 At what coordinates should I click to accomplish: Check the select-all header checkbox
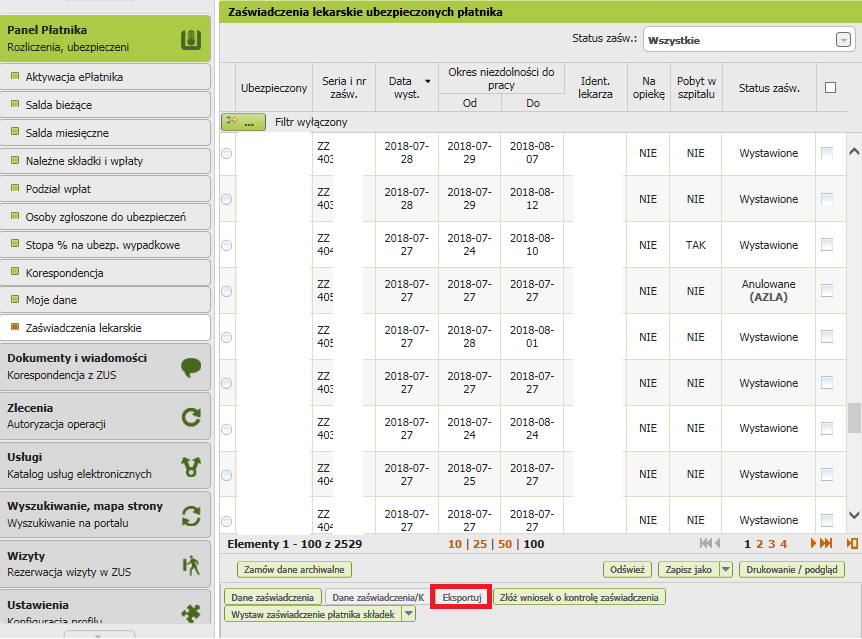click(x=830, y=87)
